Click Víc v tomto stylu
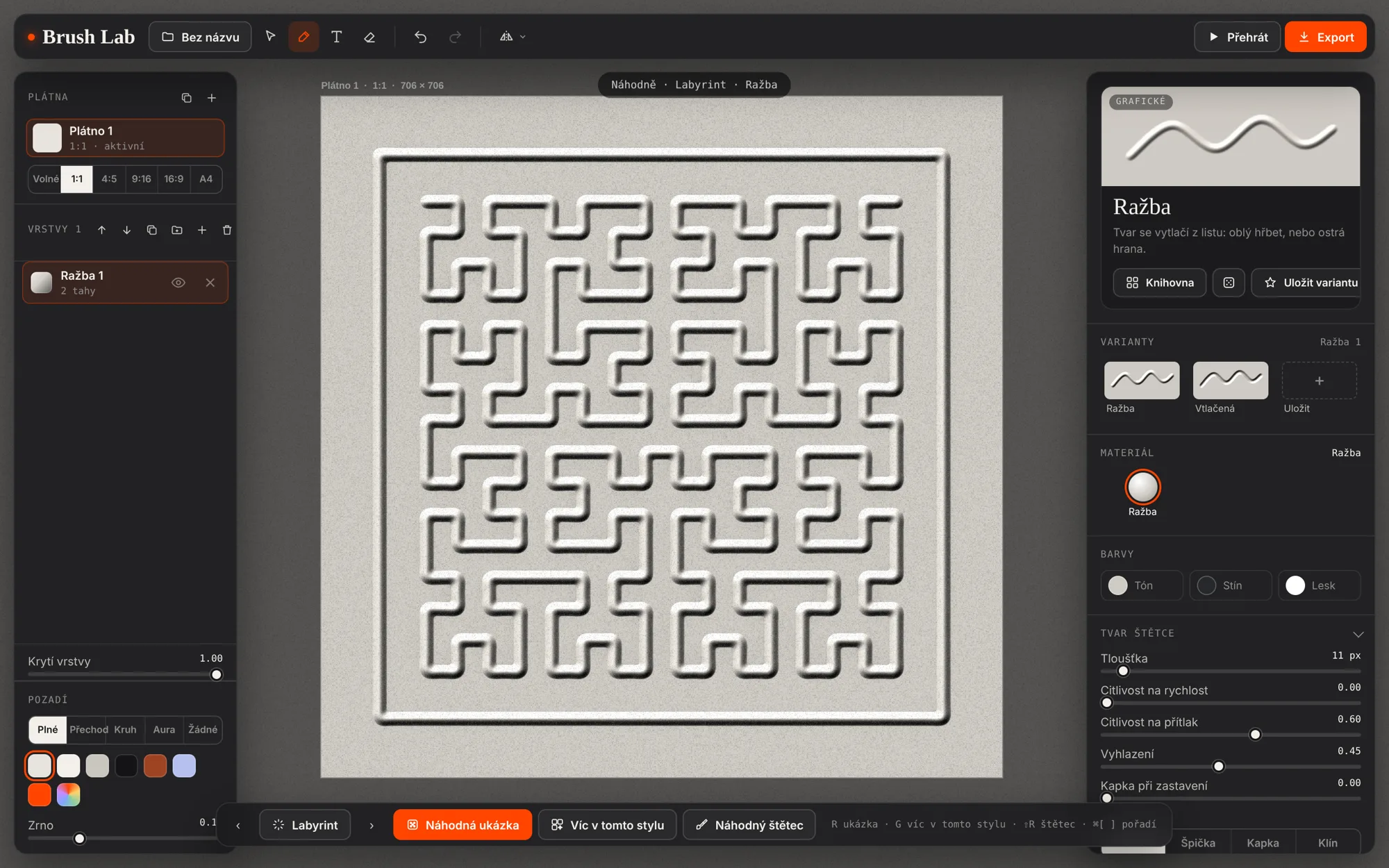The width and height of the screenshot is (1389, 868). (x=608, y=825)
